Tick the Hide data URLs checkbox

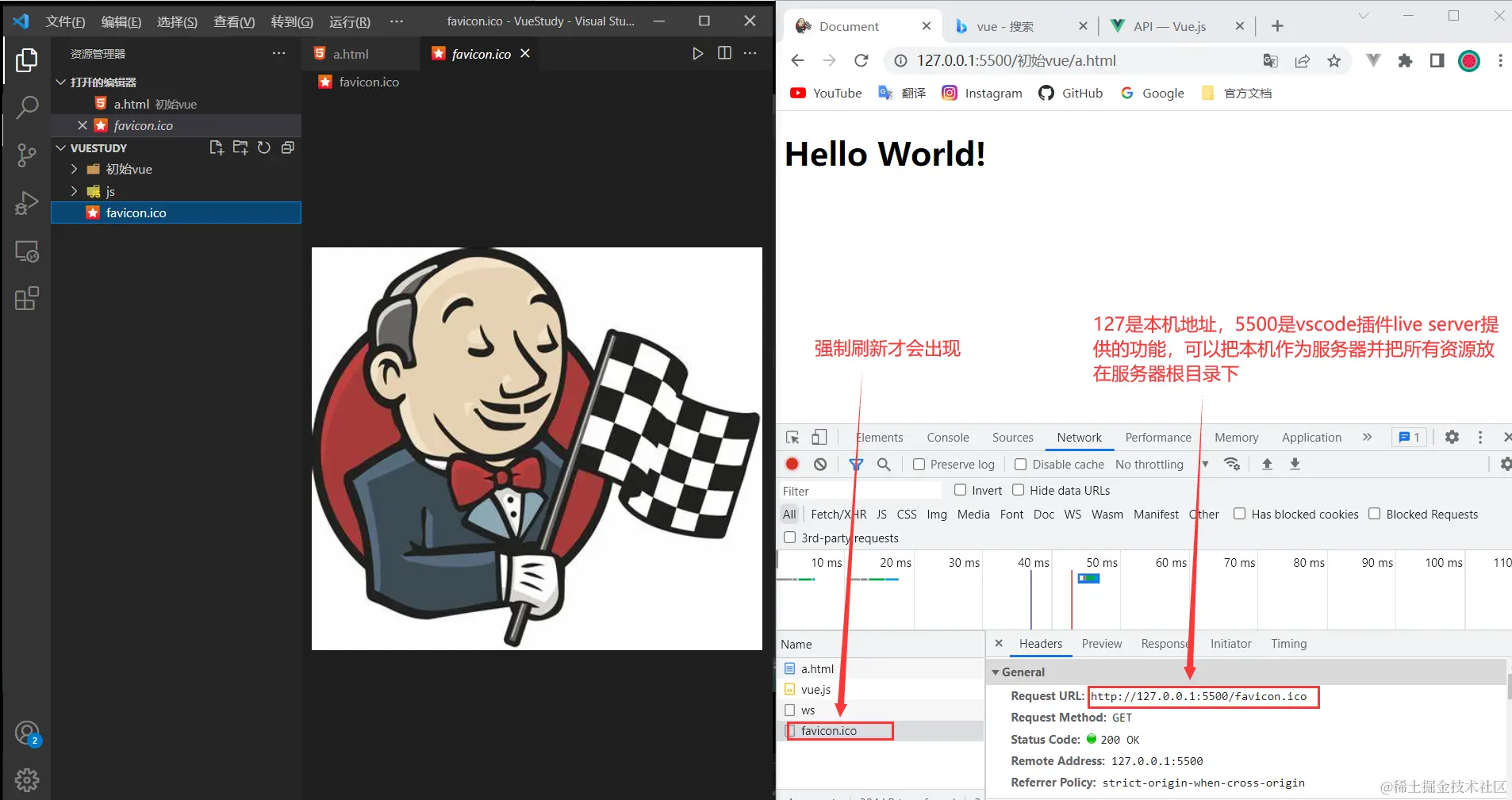(x=1019, y=490)
